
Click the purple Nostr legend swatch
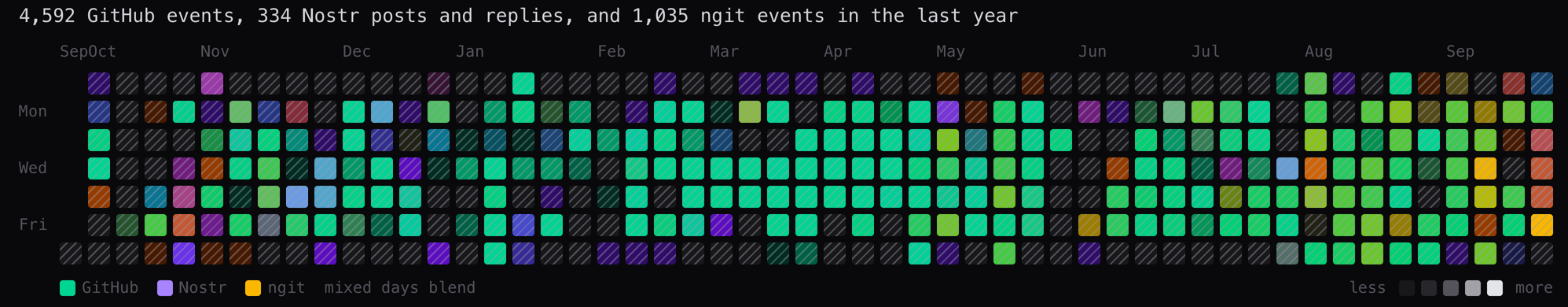coord(165,288)
